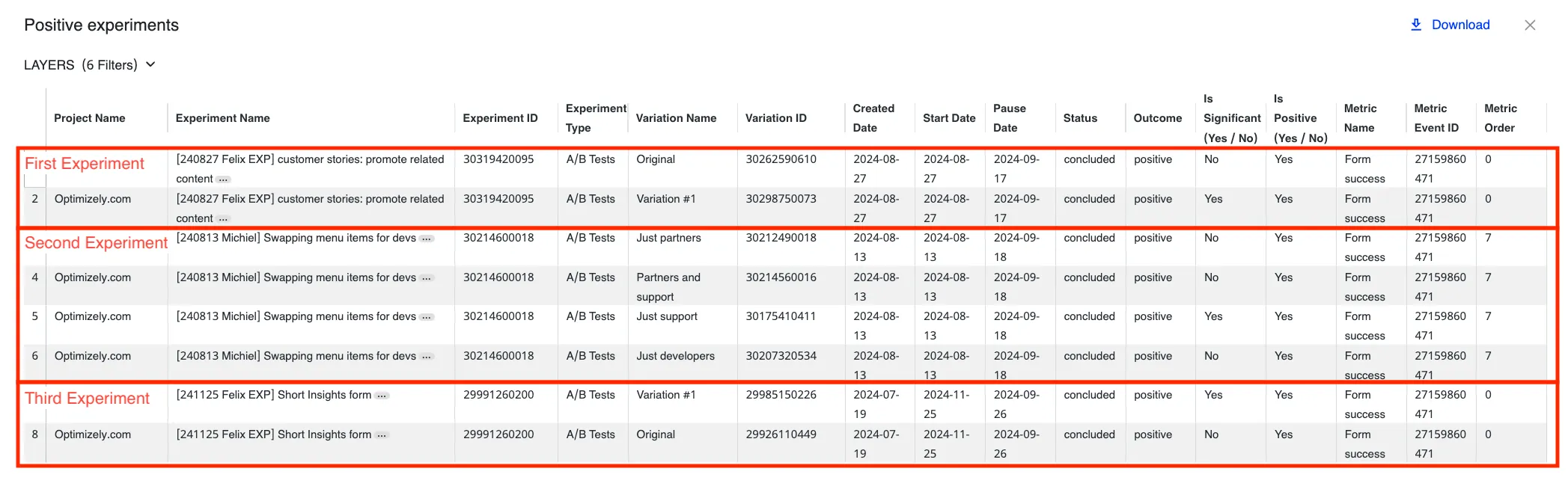Click the A/B Tests cell in row 6
This screenshot has height=504, width=1568.
pyautogui.click(x=591, y=356)
